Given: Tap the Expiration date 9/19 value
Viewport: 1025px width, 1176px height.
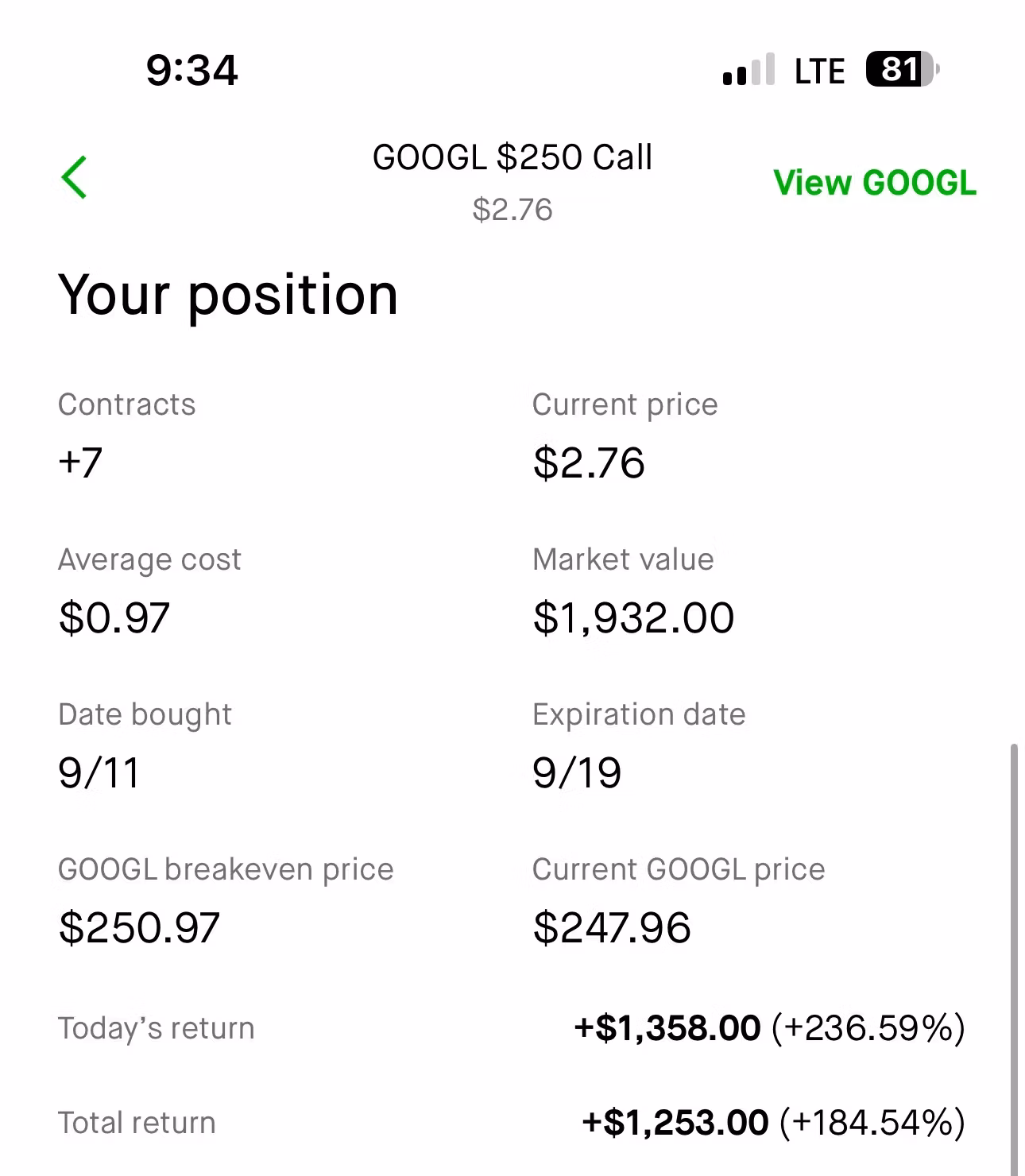Looking at the screenshot, I should [577, 772].
